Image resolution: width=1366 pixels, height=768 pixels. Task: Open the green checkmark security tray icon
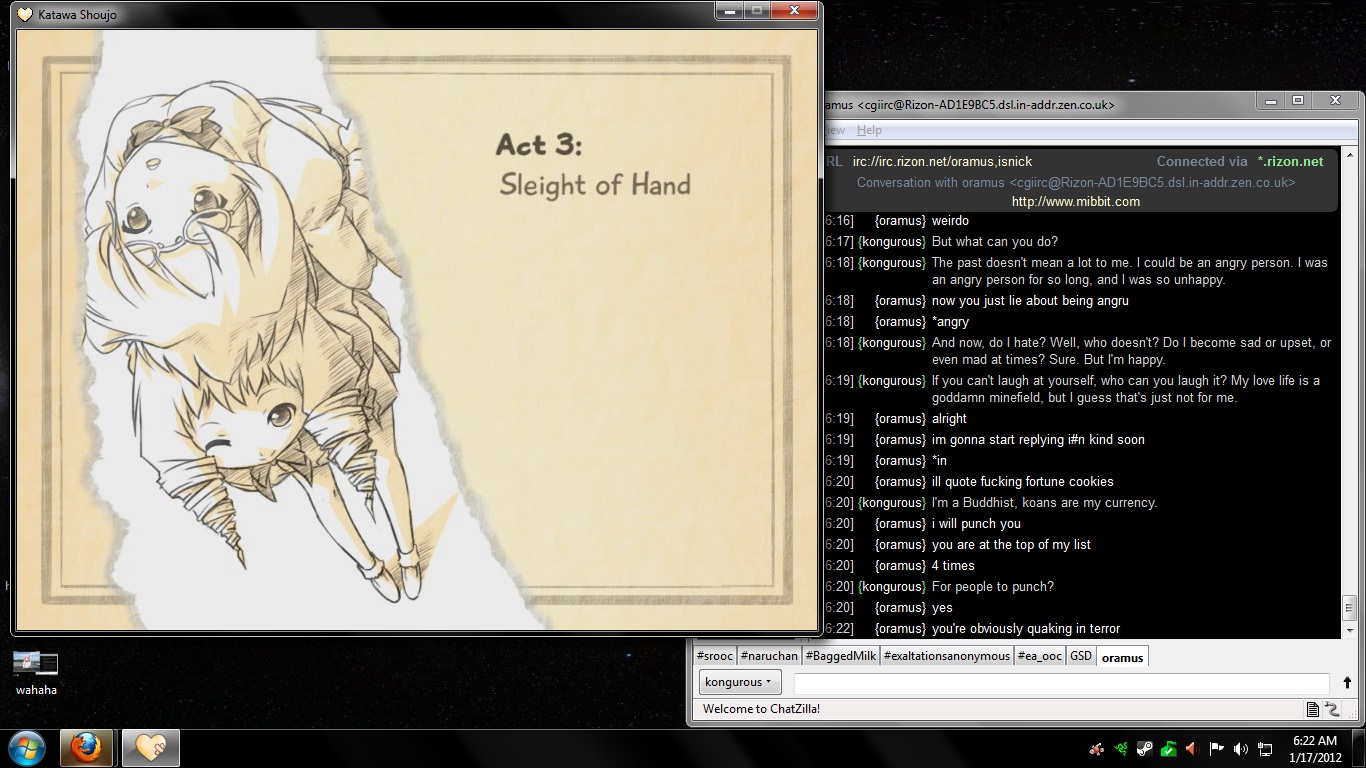pos(1167,749)
